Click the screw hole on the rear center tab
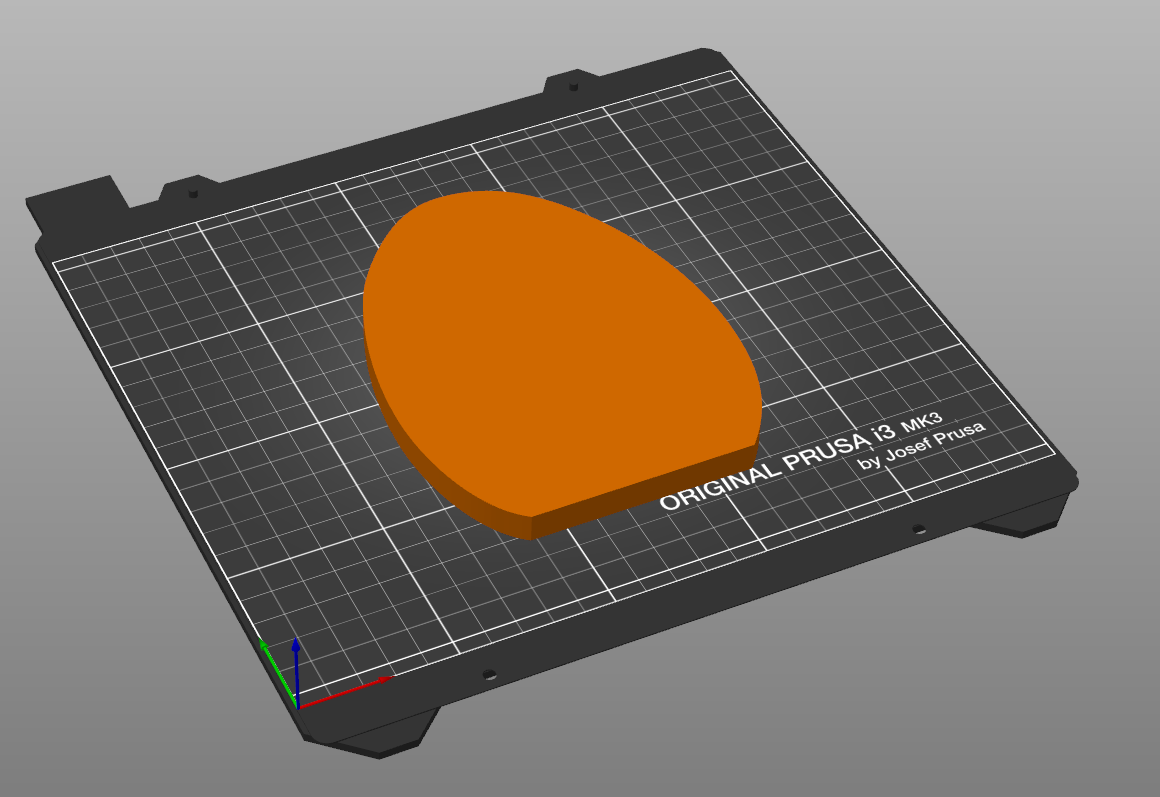This screenshot has width=1160, height=797. coord(573,87)
